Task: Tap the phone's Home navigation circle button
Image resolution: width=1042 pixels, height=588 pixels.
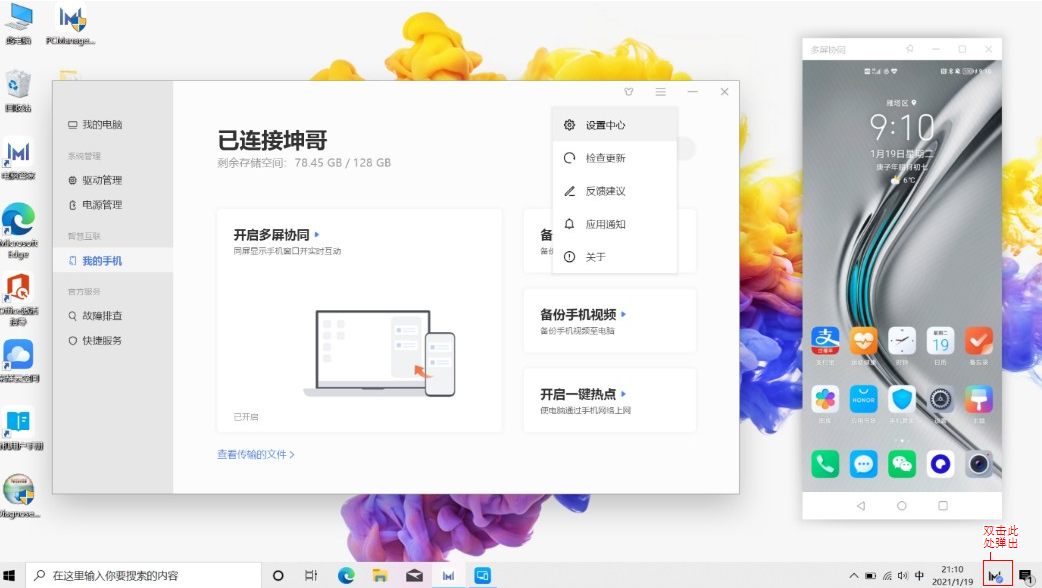Action: click(902, 506)
